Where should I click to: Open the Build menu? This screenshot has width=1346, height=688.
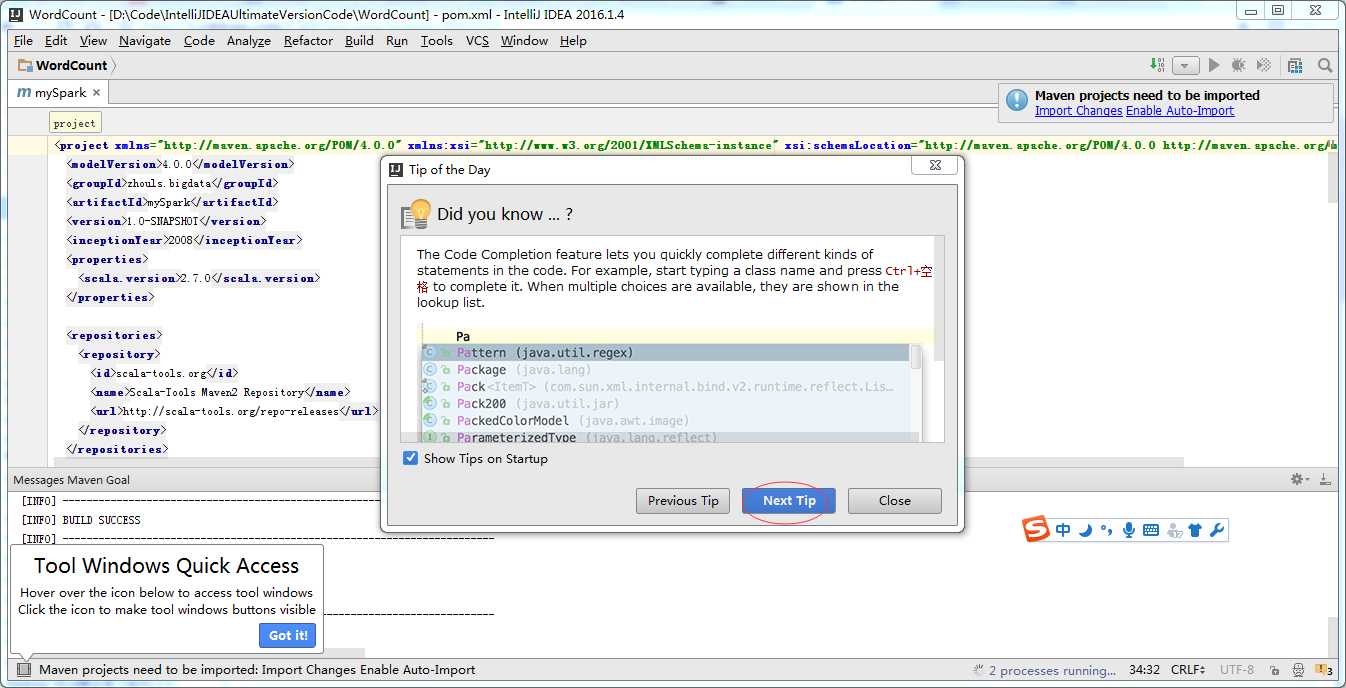click(x=359, y=40)
